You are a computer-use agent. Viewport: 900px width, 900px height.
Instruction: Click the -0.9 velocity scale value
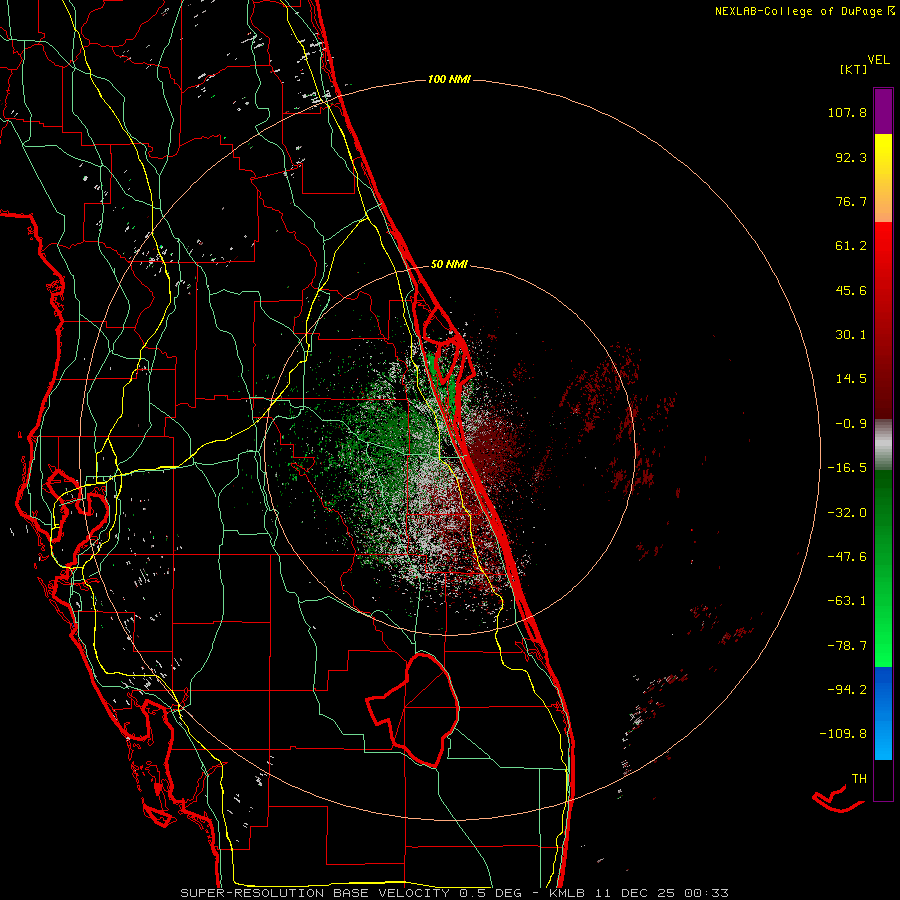tap(851, 424)
